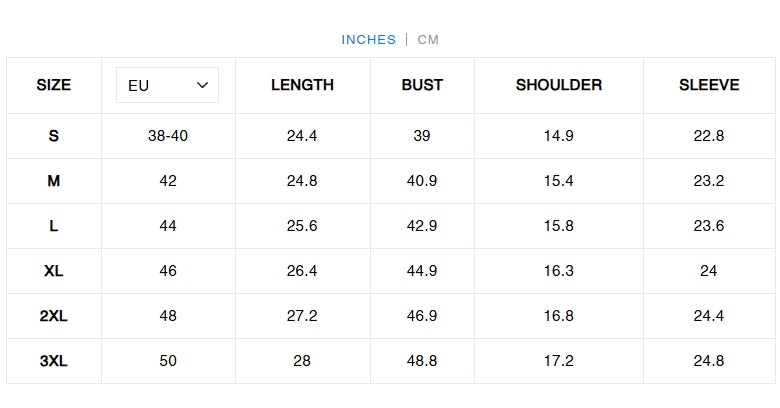Switch units to CM
Viewport: 780px width, 408px height.
pos(428,40)
